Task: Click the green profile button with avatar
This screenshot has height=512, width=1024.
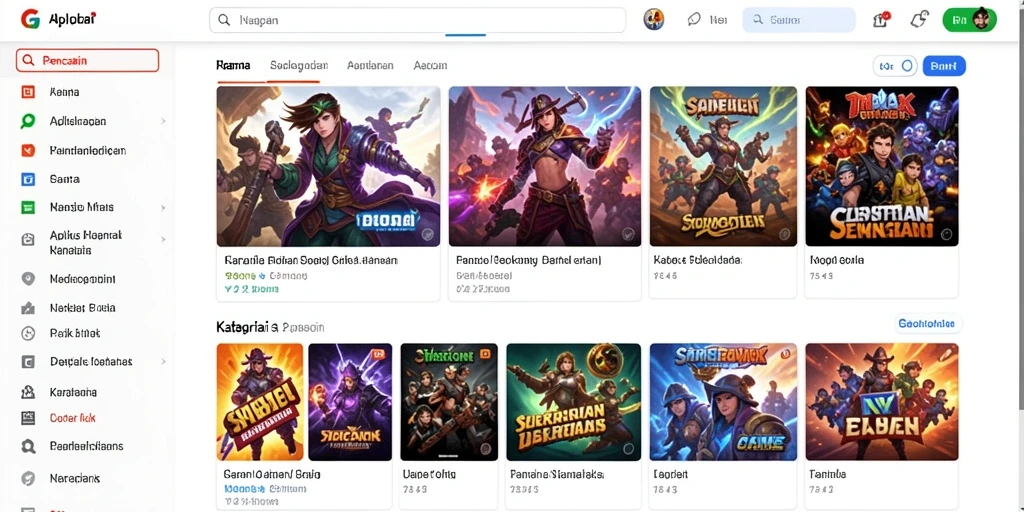Action: [970, 20]
